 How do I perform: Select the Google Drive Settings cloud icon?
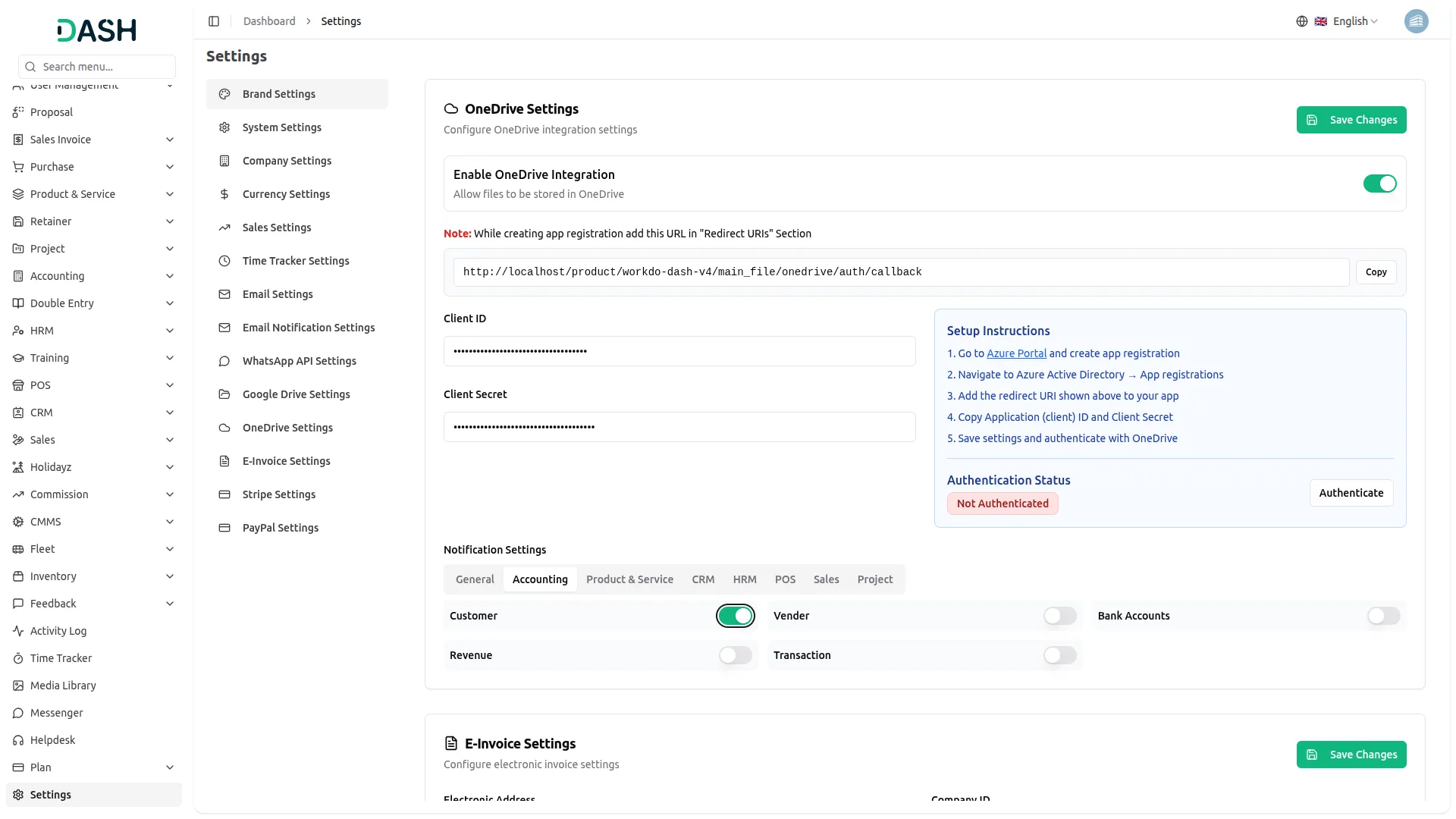(x=224, y=394)
